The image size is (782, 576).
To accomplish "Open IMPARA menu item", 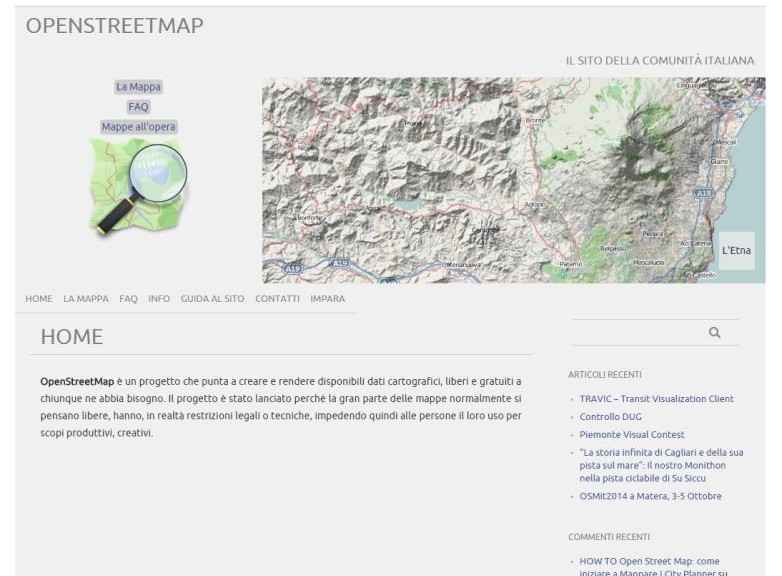I will point(328,299).
